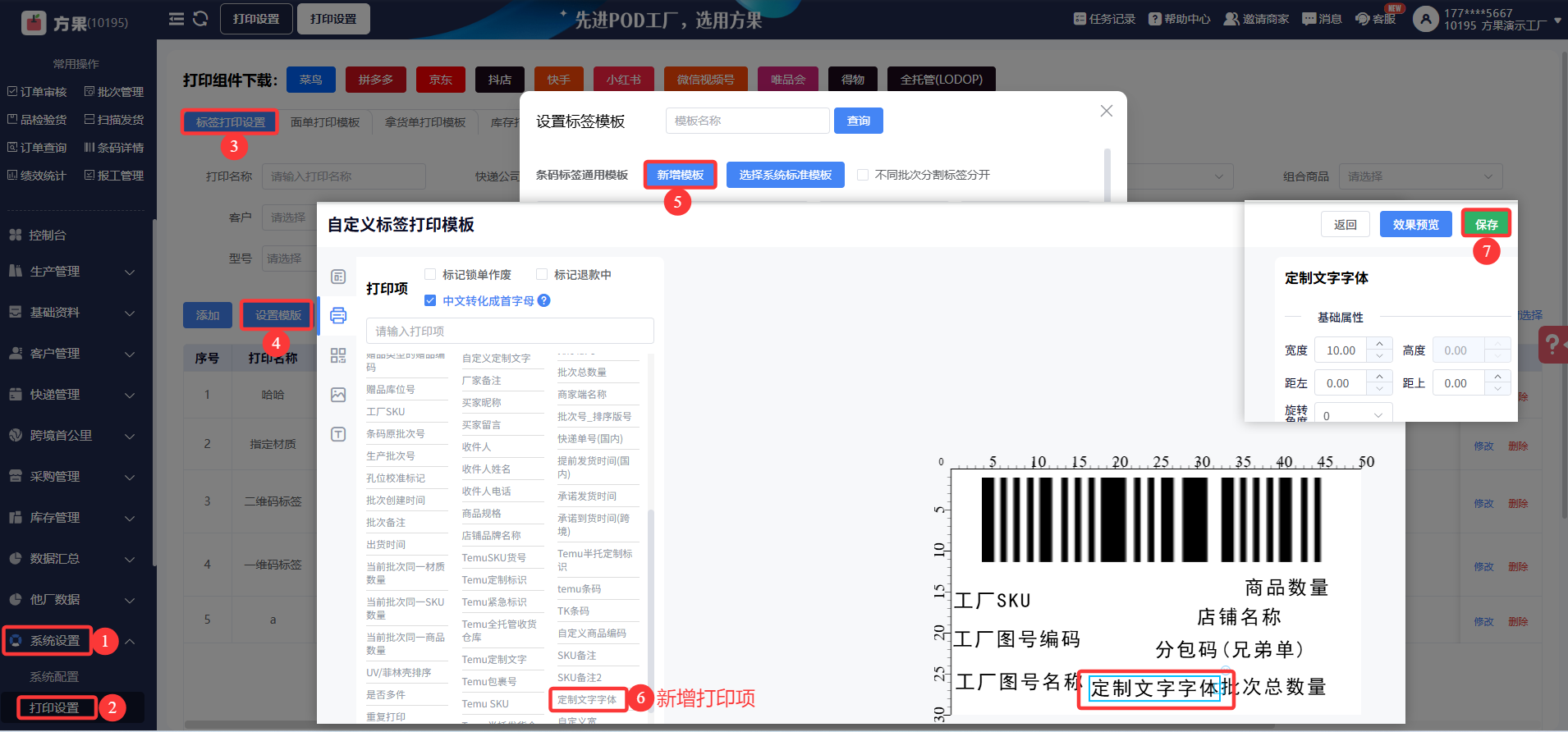Increase 宽度 with the up arrow
This screenshot has width=1568, height=732.
[x=1380, y=344]
